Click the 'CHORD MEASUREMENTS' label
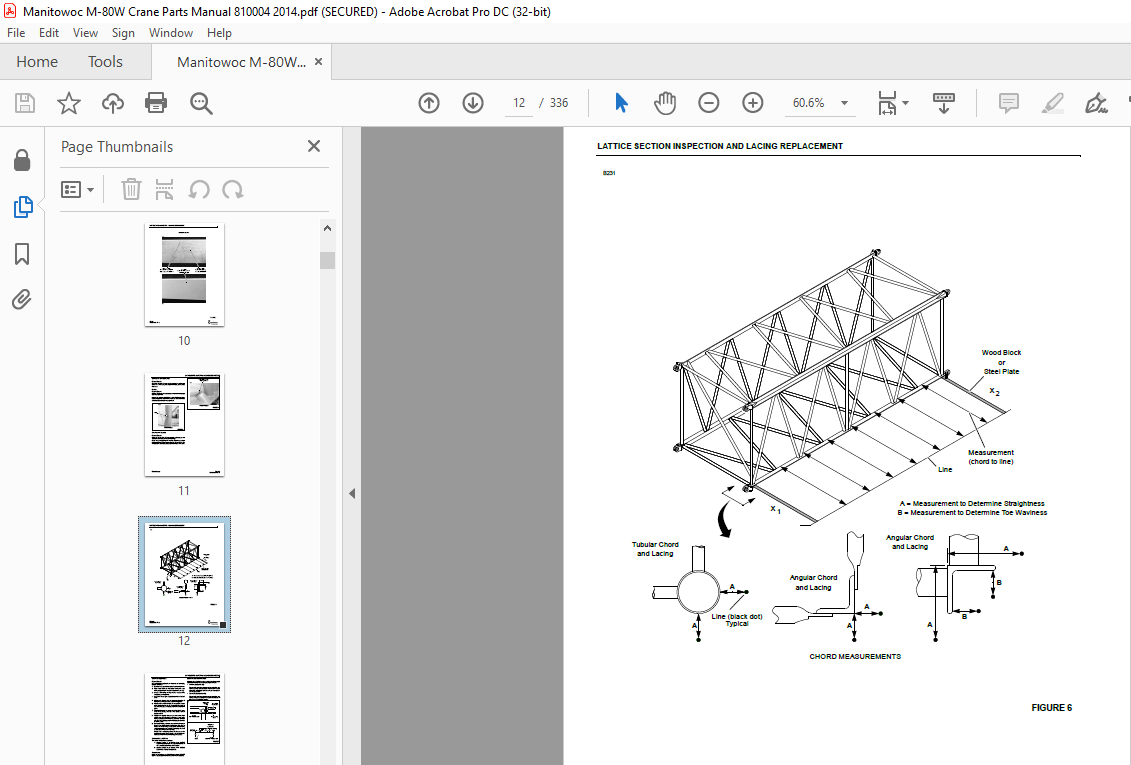Viewport: 1131px width, 765px height. 855,657
